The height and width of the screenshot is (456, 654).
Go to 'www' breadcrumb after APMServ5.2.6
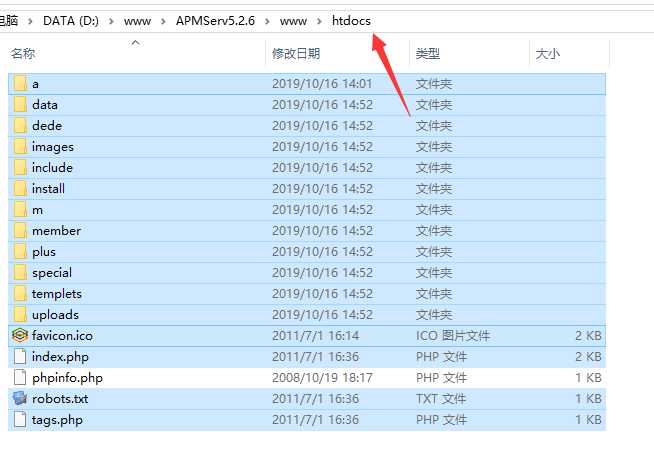point(293,21)
